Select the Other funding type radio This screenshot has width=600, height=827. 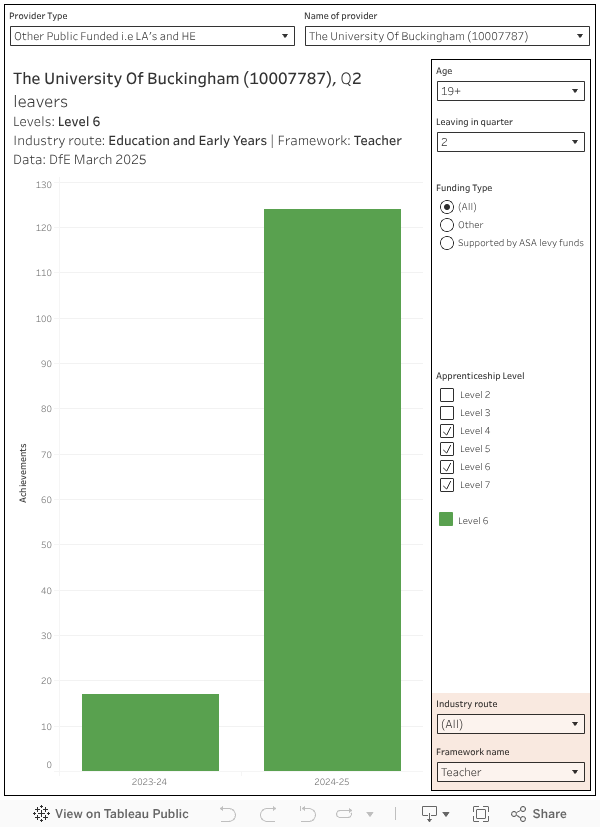tap(447, 225)
